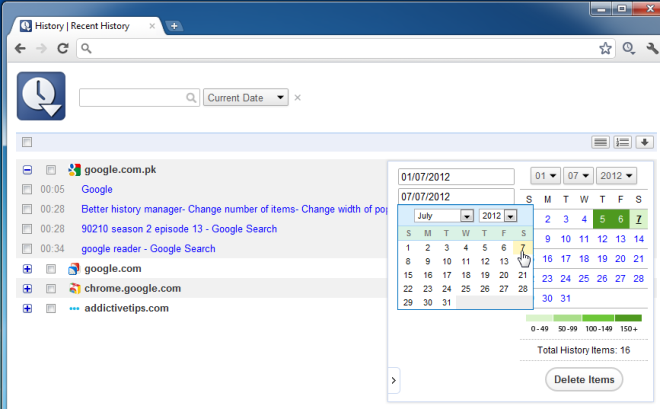
Task: Click the History clock logo icon
Action: click(41, 97)
